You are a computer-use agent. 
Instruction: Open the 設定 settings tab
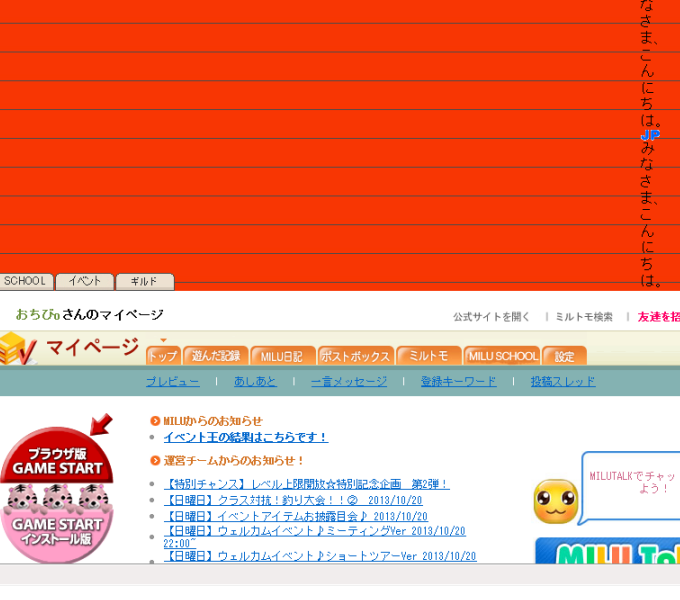[x=565, y=356]
